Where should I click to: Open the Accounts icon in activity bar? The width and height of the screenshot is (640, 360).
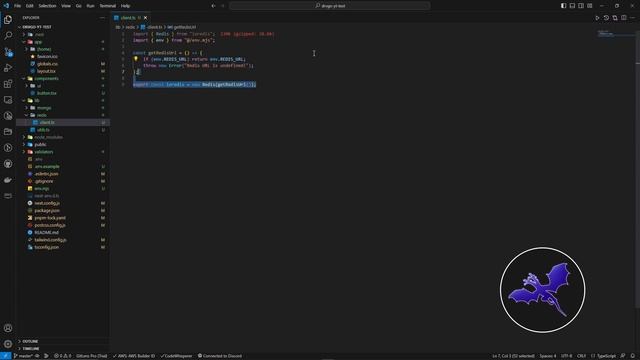pyautogui.click(x=8, y=328)
